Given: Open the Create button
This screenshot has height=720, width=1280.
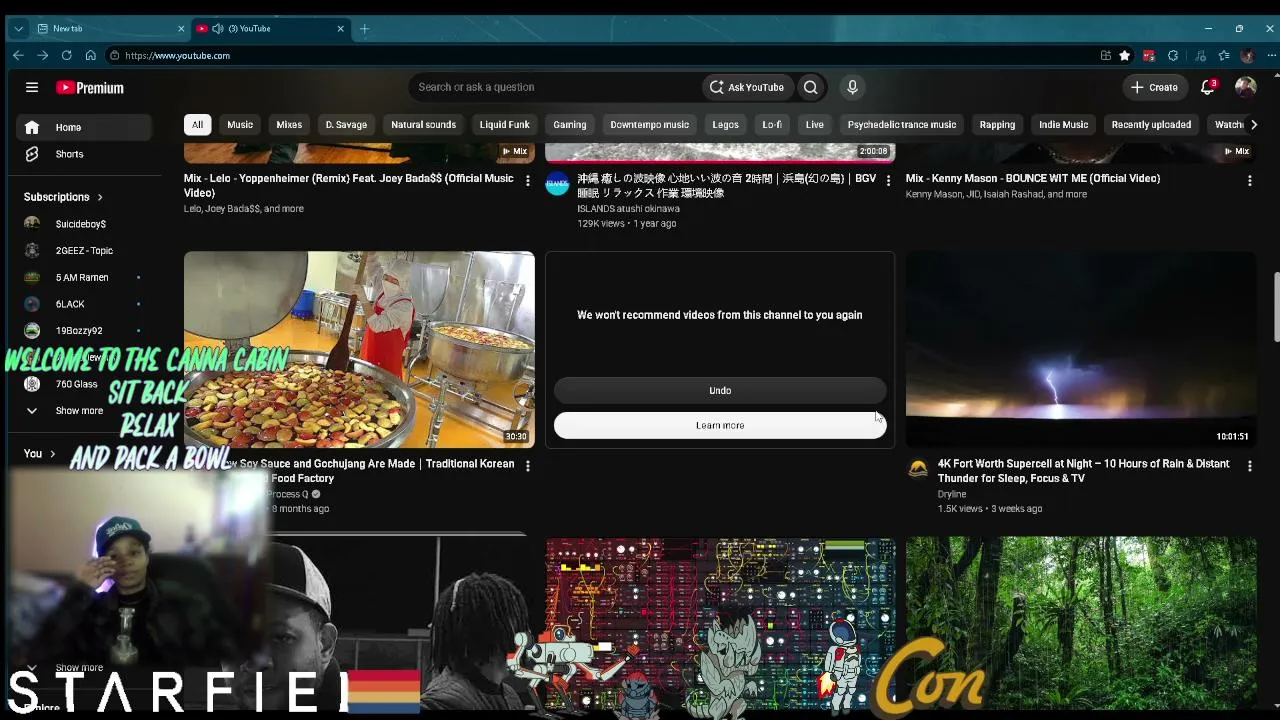Looking at the screenshot, I should (1154, 87).
